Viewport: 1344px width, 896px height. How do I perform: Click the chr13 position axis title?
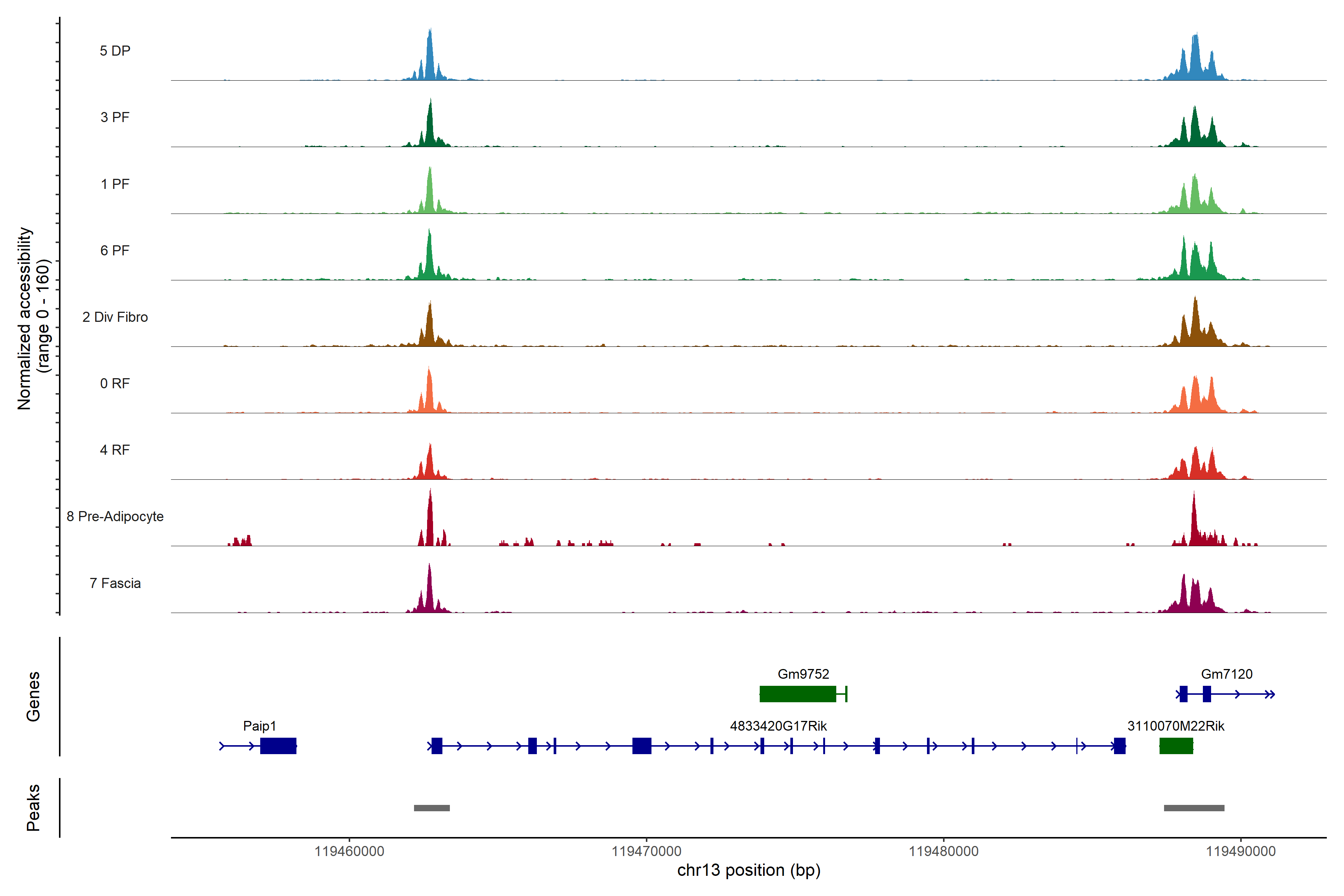click(x=749, y=870)
